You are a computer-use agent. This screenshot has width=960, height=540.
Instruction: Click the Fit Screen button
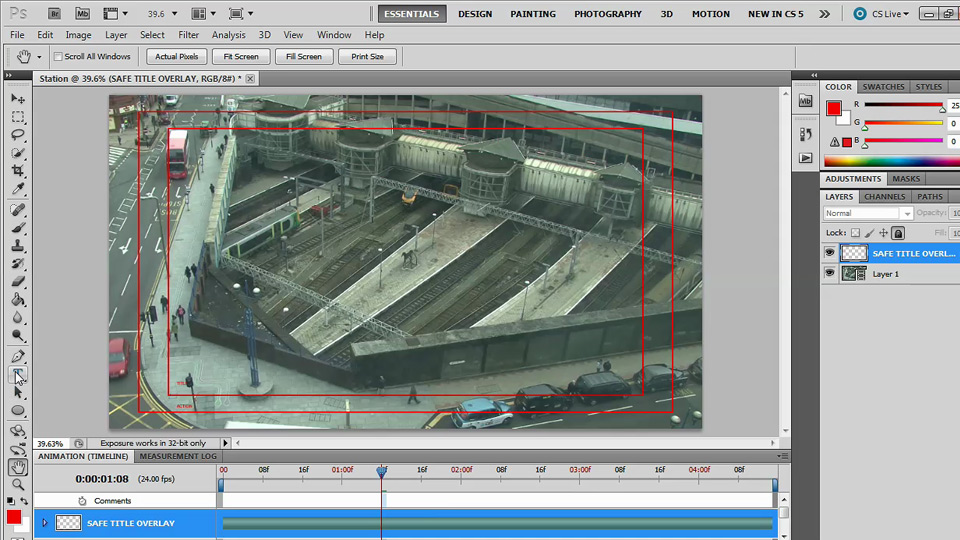point(241,56)
